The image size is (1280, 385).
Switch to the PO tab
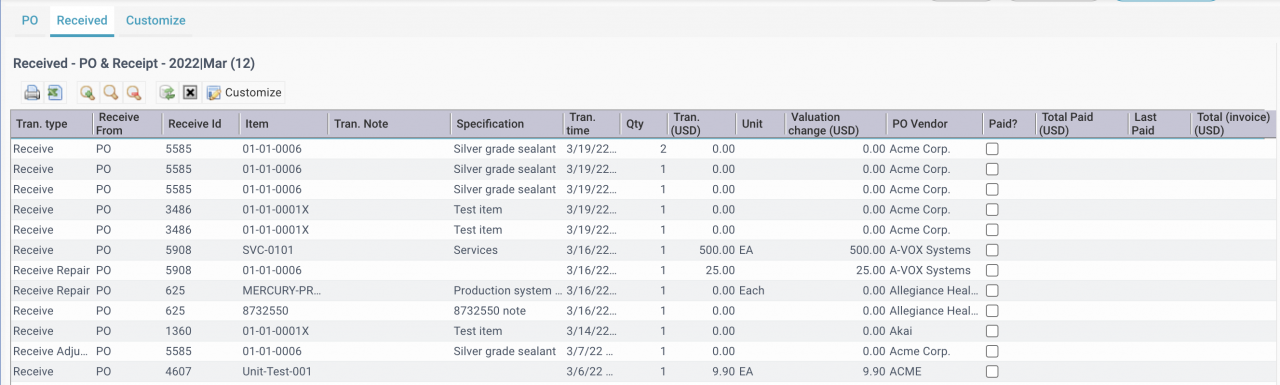point(30,20)
